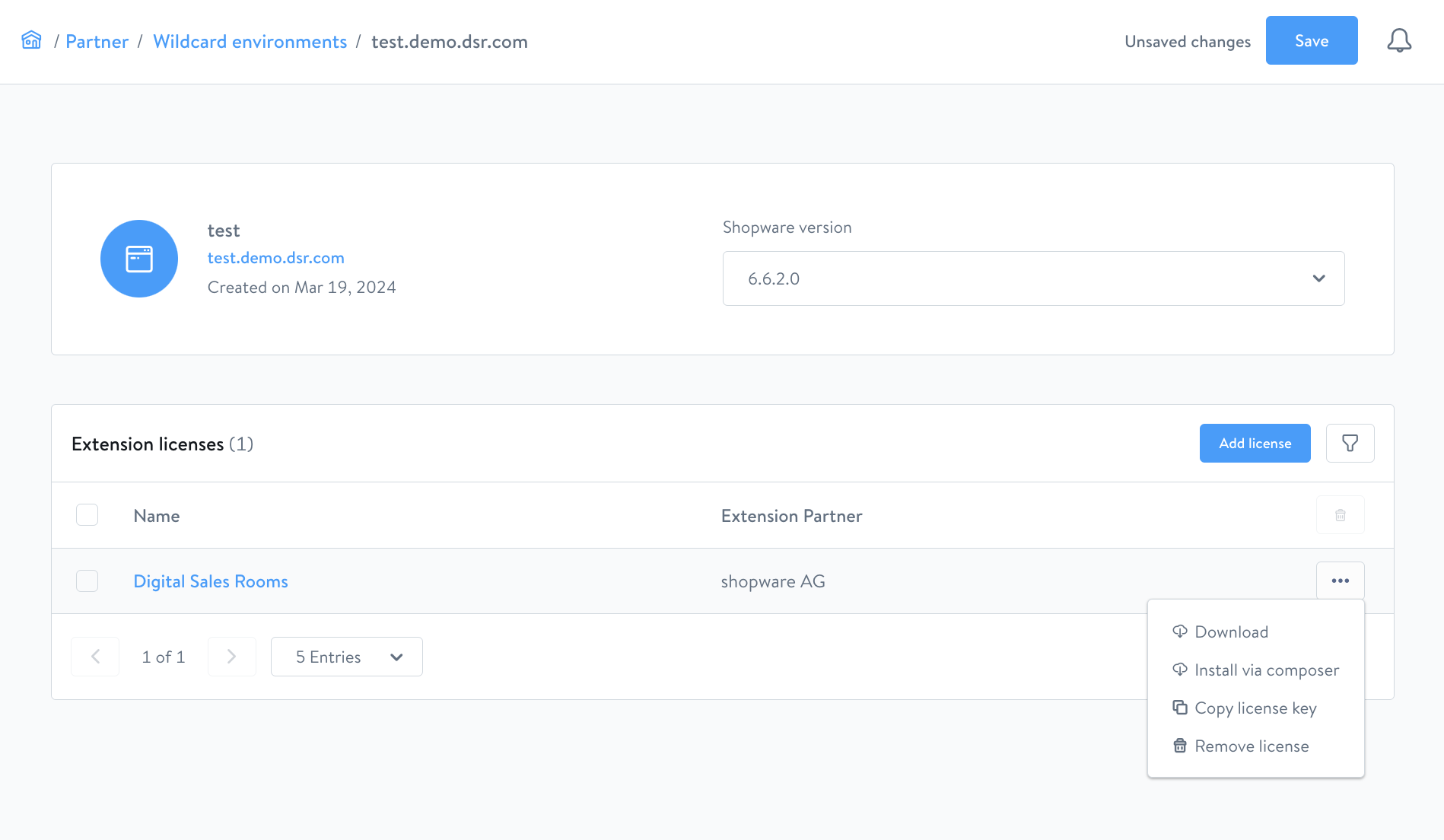Image resolution: width=1444 pixels, height=840 pixels.
Task: Open the Digital Sales Rooms link
Action: pos(211,581)
